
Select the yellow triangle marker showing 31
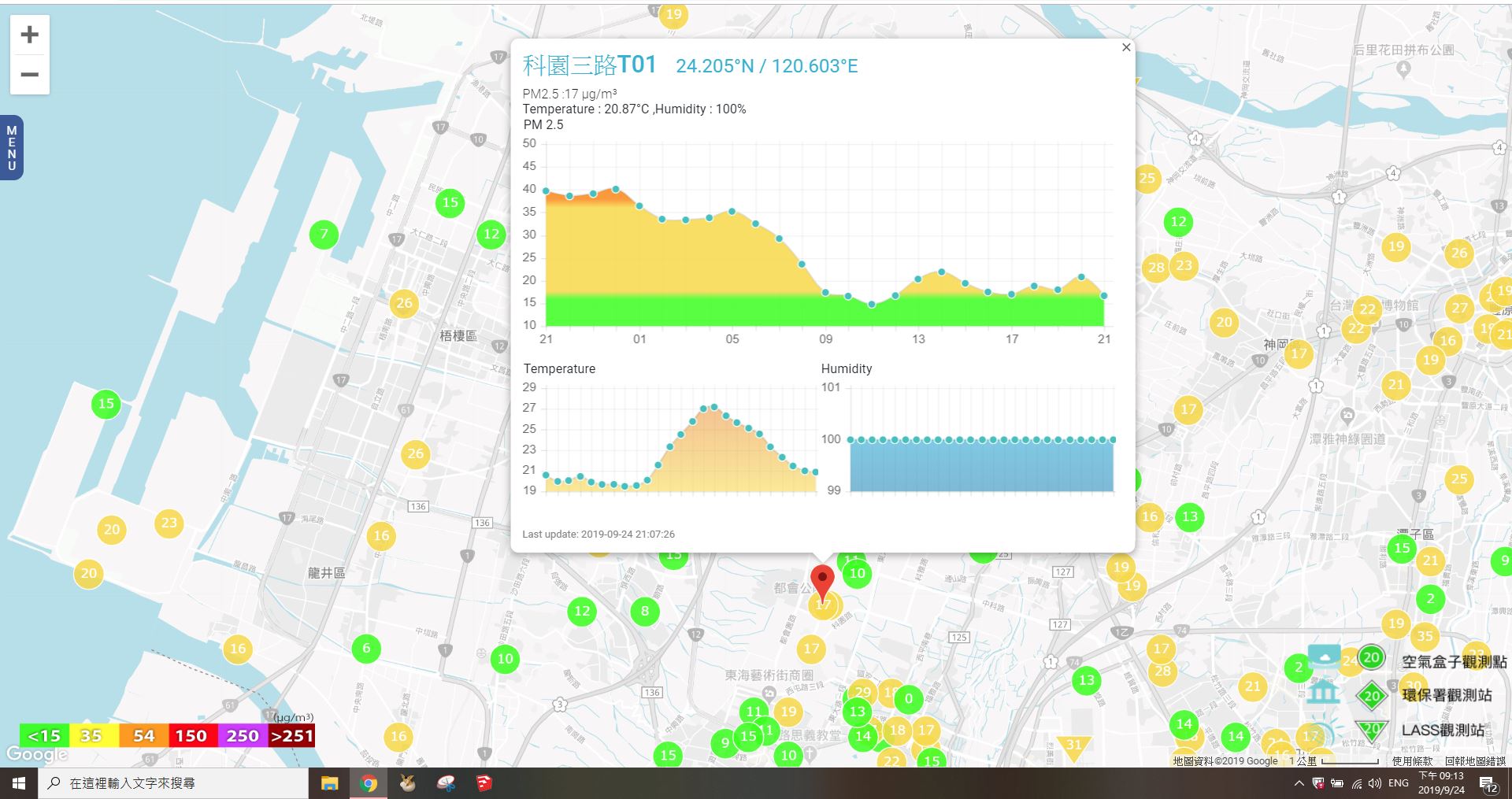[x=1074, y=747]
